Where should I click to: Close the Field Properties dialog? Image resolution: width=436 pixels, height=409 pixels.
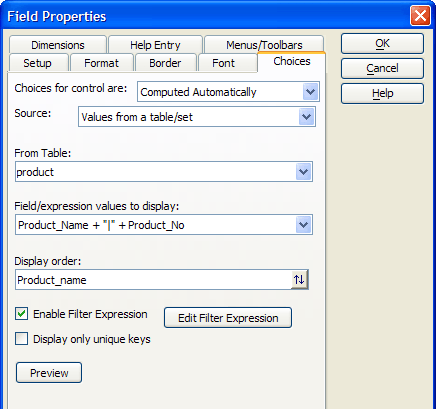point(420,16)
